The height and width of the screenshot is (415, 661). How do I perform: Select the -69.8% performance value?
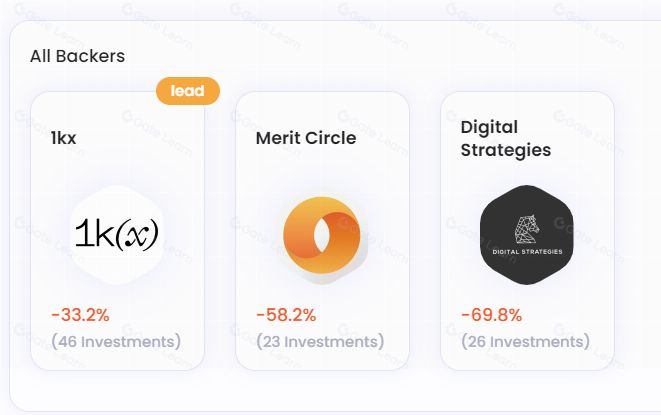(492, 315)
